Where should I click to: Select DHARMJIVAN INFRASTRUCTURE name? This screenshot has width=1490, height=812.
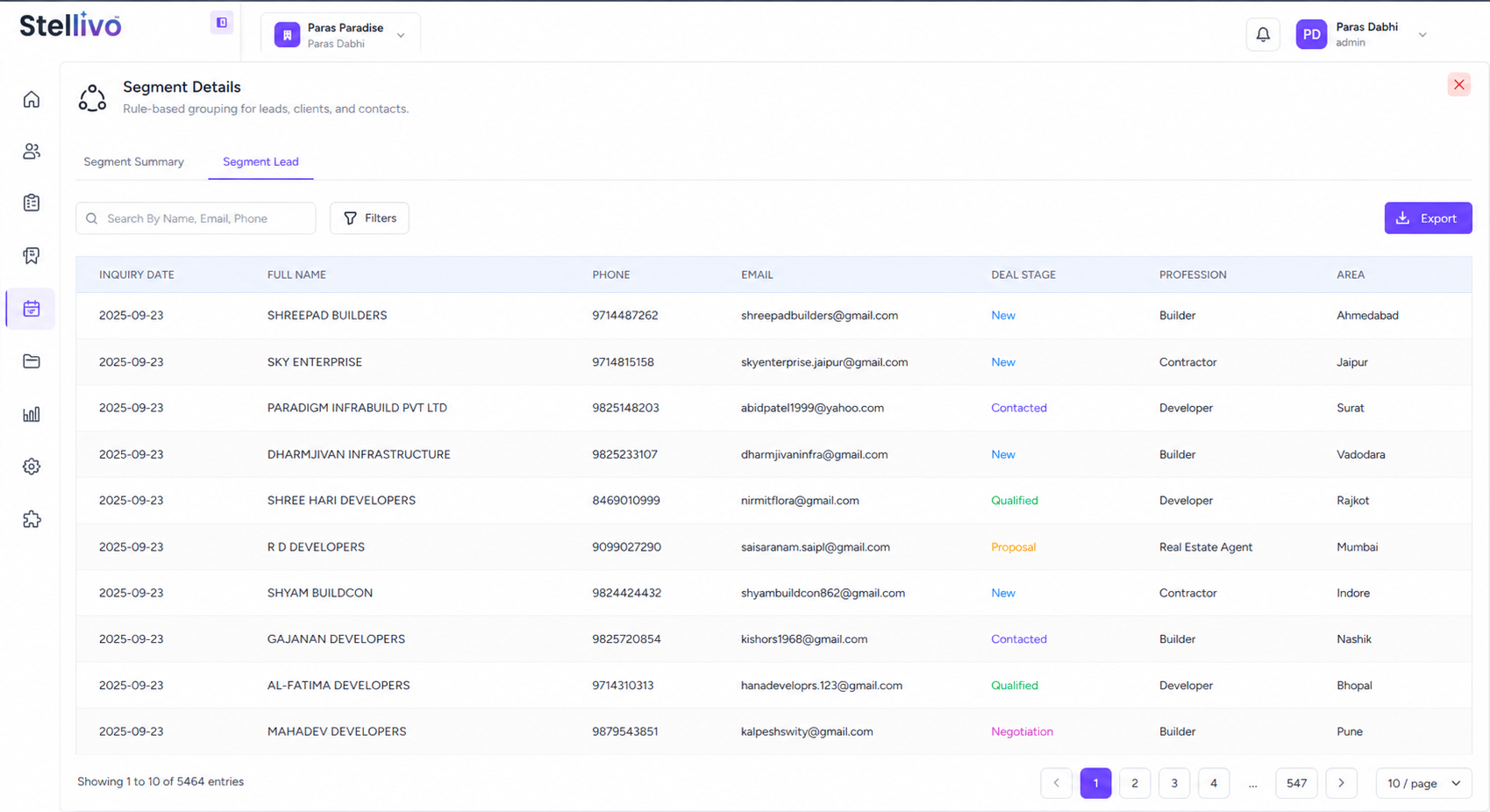(359, 454)
